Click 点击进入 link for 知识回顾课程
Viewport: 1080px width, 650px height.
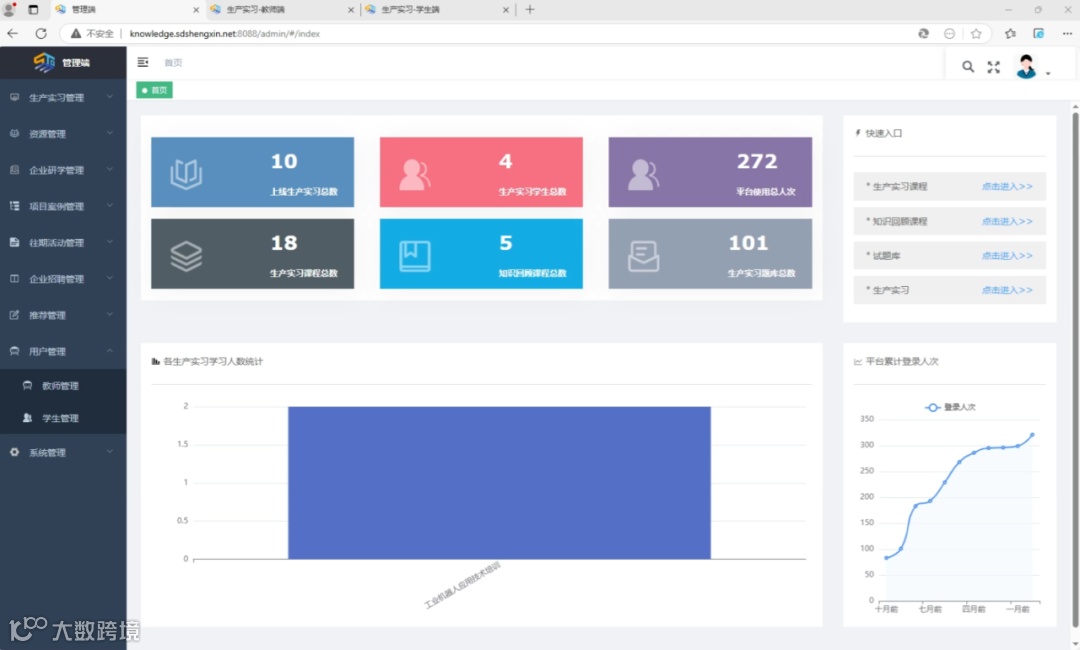click(1007, 221)
